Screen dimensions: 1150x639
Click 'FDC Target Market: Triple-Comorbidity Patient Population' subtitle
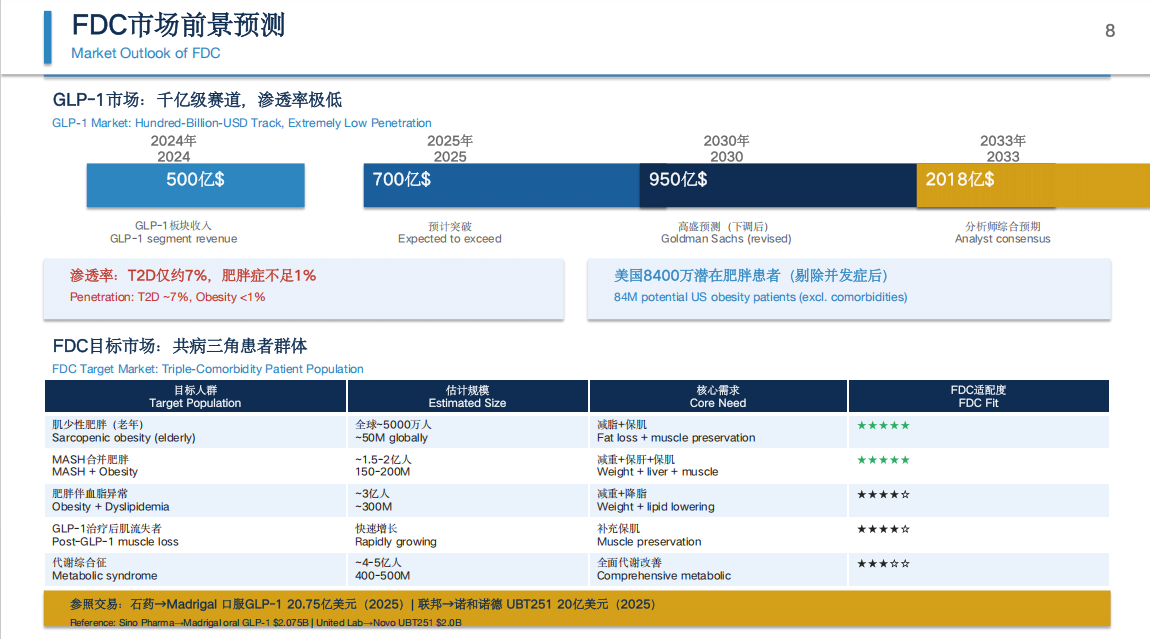208,369
